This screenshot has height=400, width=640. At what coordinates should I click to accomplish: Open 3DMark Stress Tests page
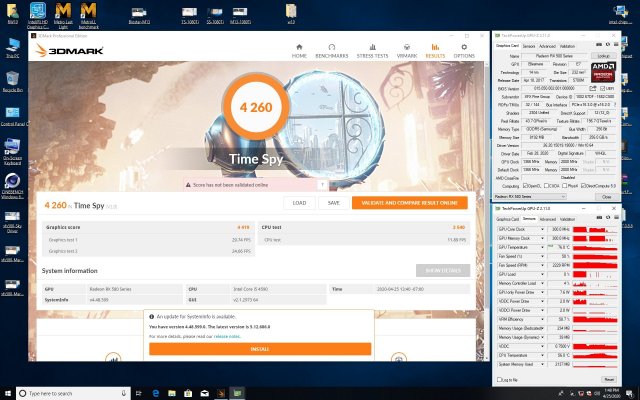371,51
